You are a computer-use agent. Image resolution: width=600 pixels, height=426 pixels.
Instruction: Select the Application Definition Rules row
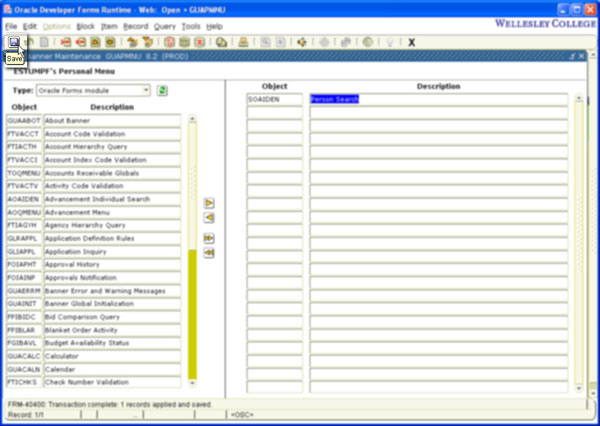[x=94, y=238]
